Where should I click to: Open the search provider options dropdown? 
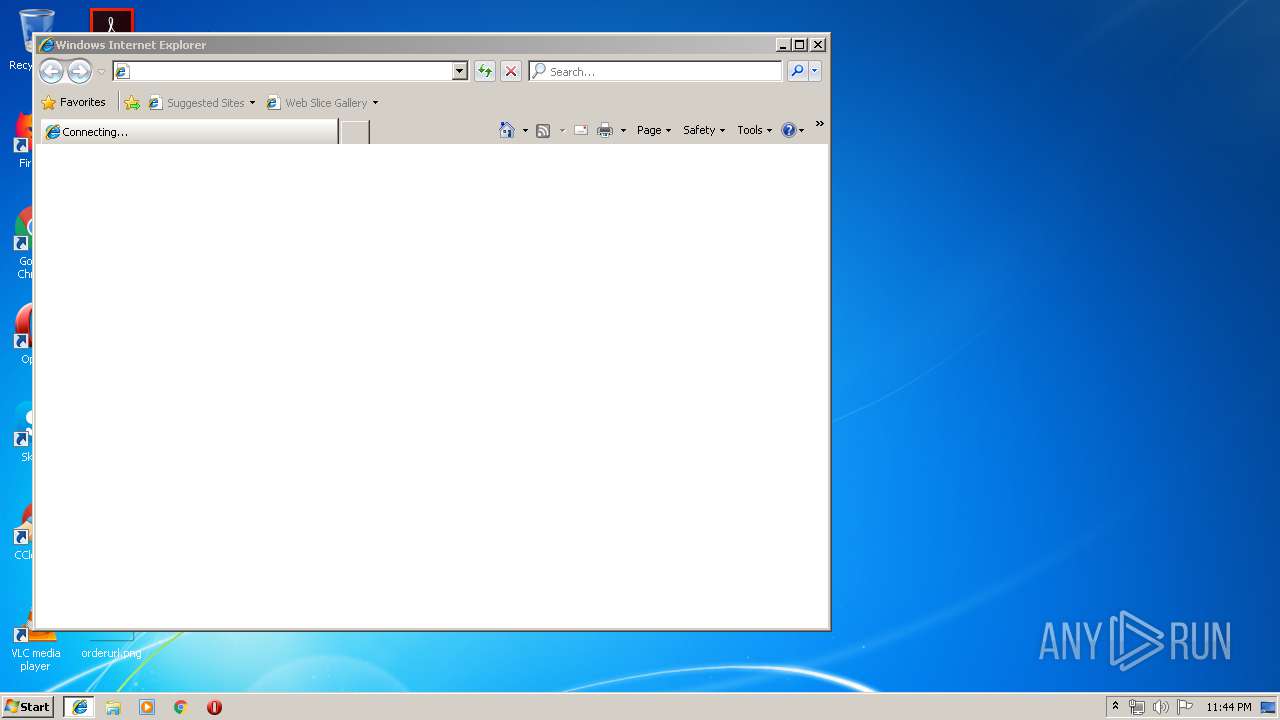(815, 71)
